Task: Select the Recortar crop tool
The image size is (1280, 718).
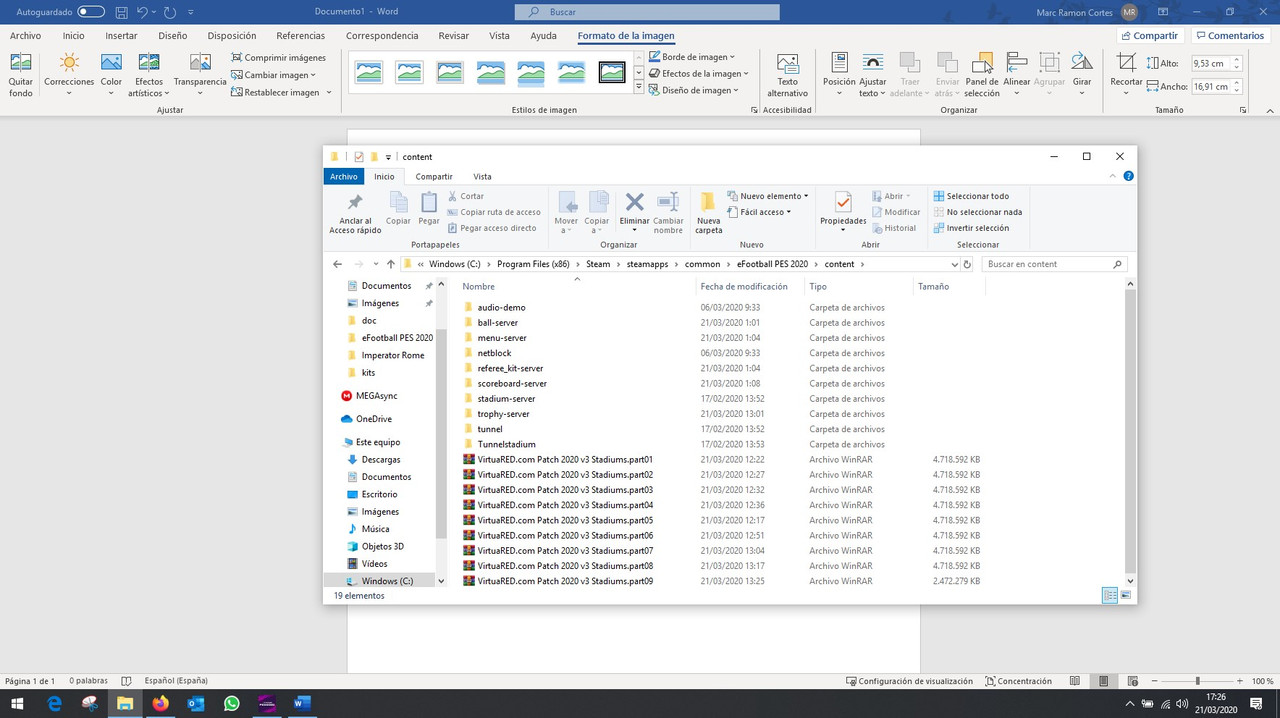Action: pos(1126,75)
